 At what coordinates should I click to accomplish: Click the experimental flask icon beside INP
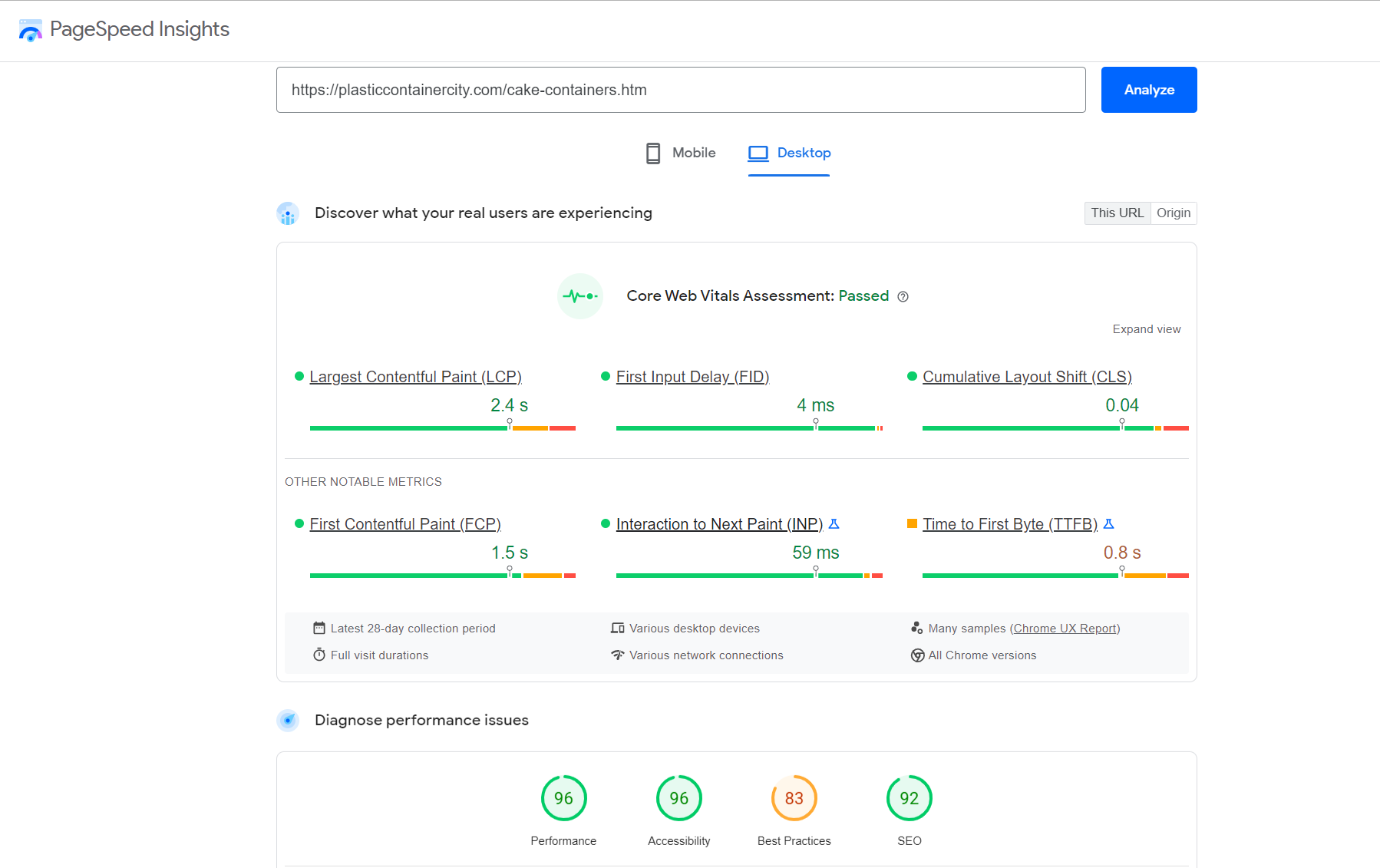[834, 524]
